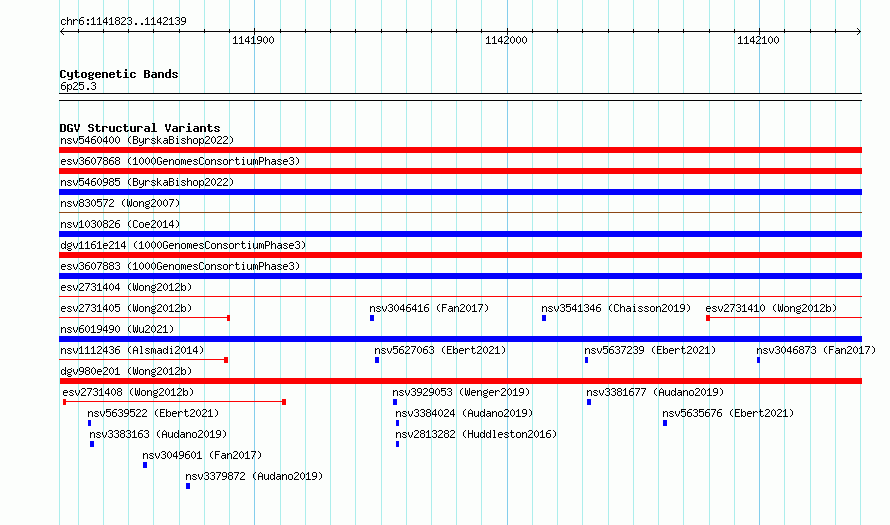890x525 pixels.
Task: Select the red bar under esv3607868
Action: click(460, 171)
